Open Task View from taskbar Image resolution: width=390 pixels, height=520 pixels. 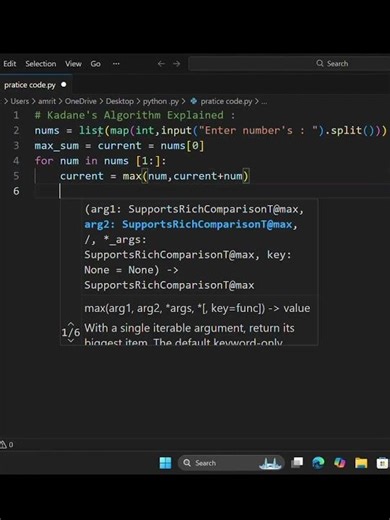click(297, 463)
